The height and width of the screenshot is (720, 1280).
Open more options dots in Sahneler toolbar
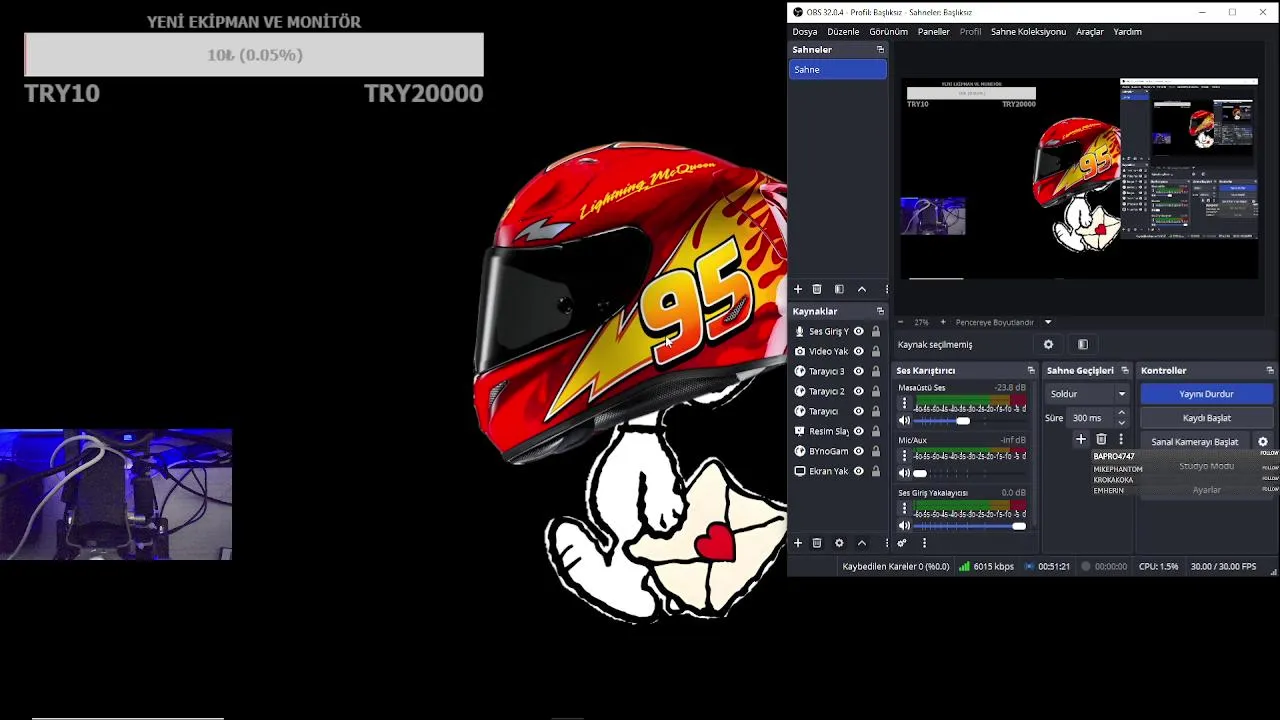tap(886, 289)
